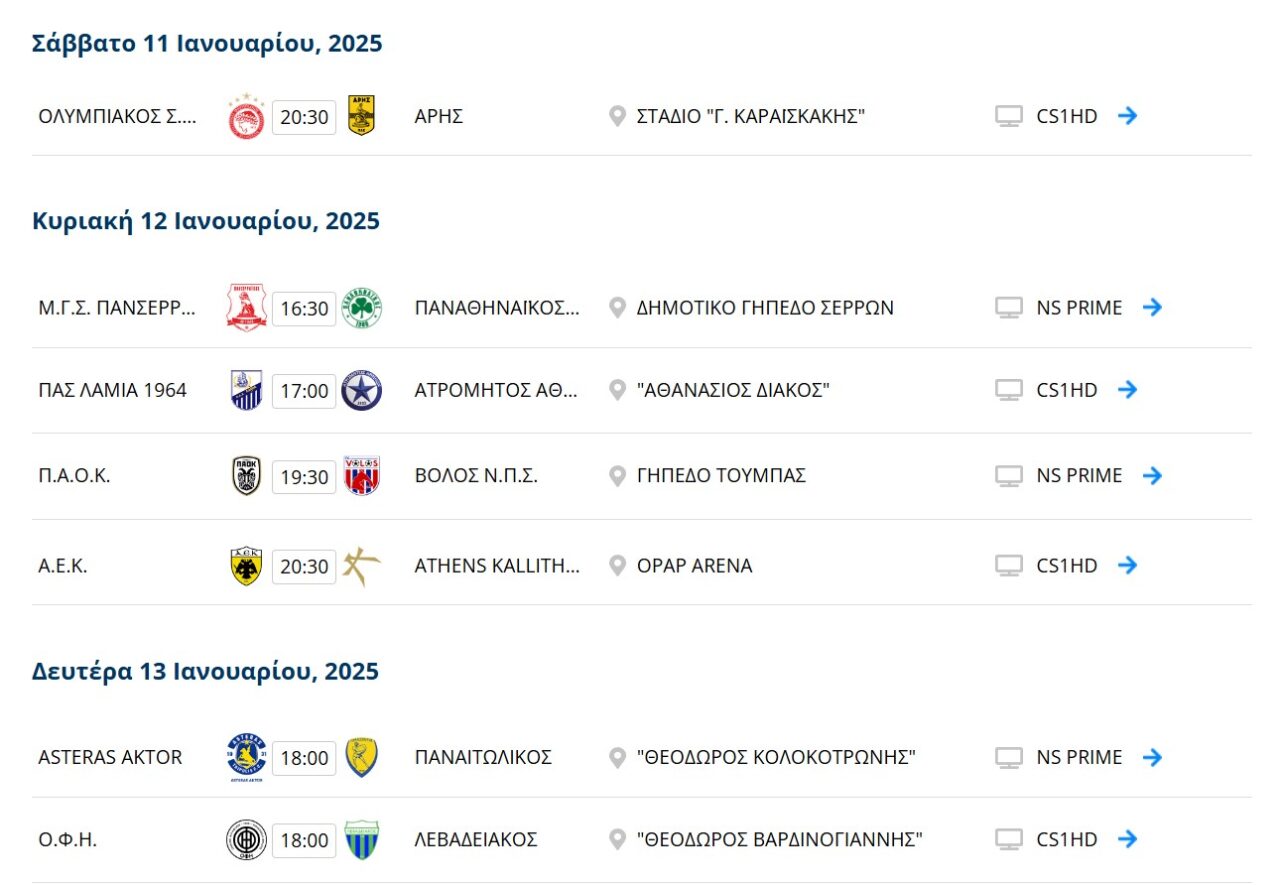Click the Asteras Aktor blue team crest
The image size is (1280, 885).
246,757
